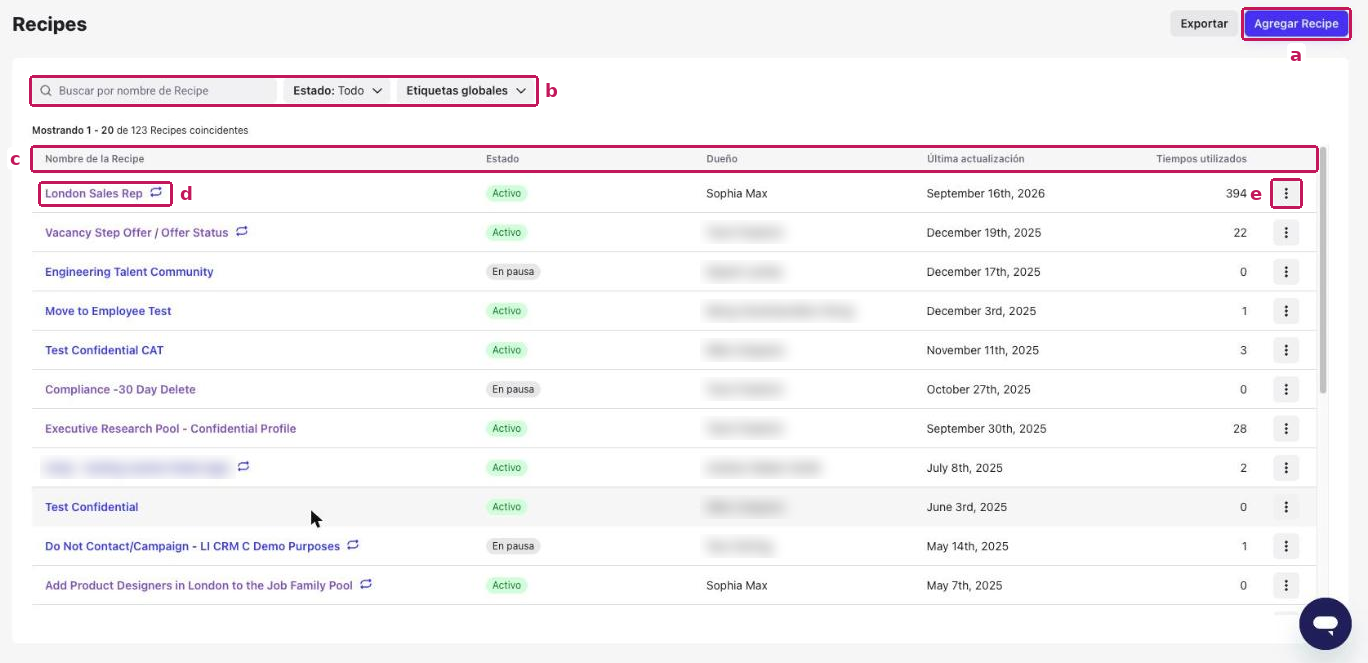The image size is (1368, 663).
Task: Open row actions for Add Product Designers recipe
Action: (1286, 585)
